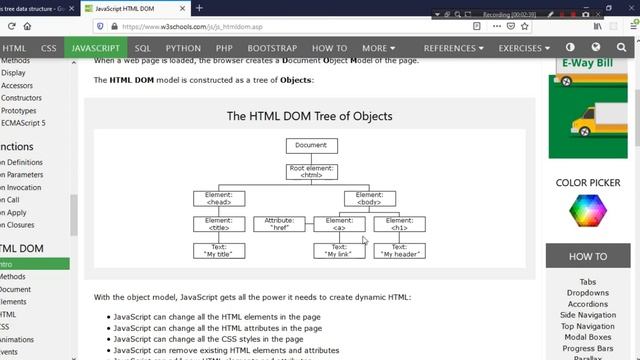Open the Display sidebar link
This screenshot has width=640, height=360.
coord(13,73)
